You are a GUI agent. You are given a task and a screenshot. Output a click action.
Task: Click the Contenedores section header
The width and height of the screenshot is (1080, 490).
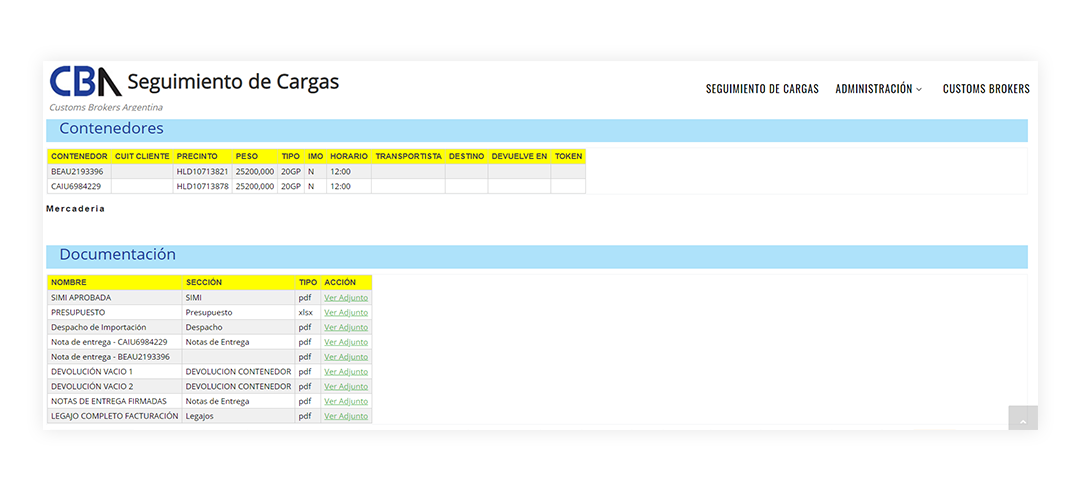click(x=111, y=129)
